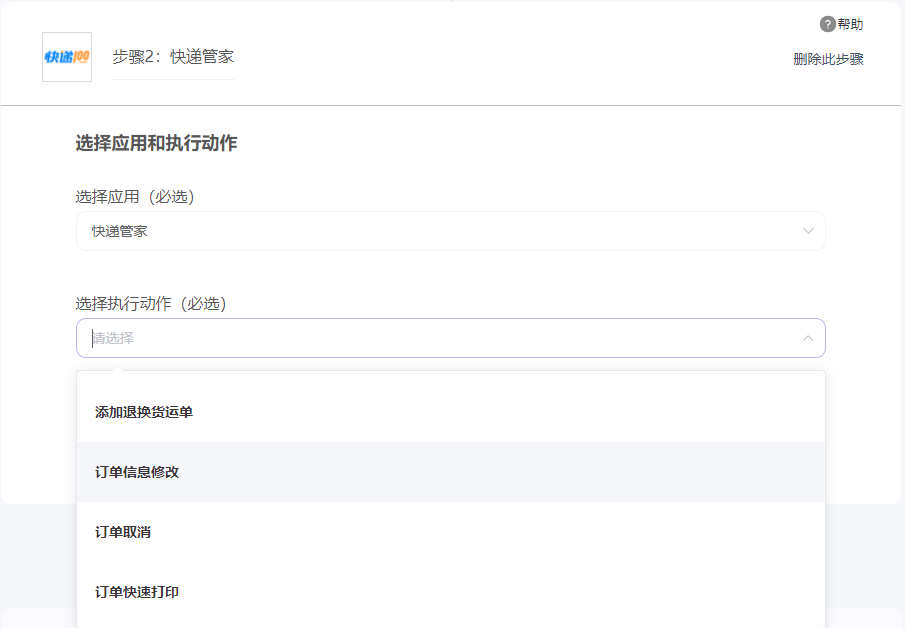Screen dimensions: 905x628
Task: Click the 选择执行动作（必选）label
Action: (151, 304)
